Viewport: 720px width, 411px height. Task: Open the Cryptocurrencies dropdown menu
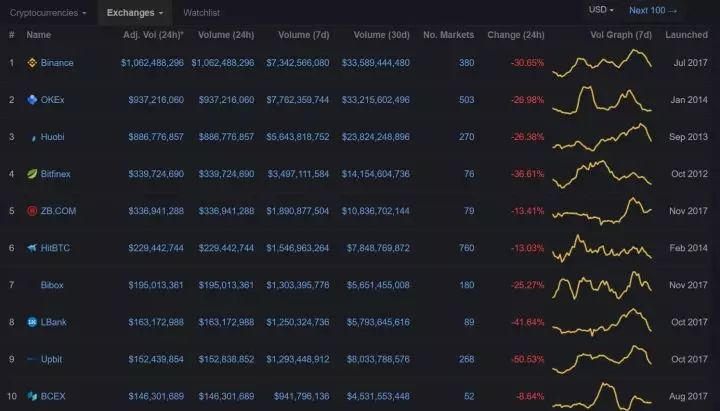pos(48,13)
